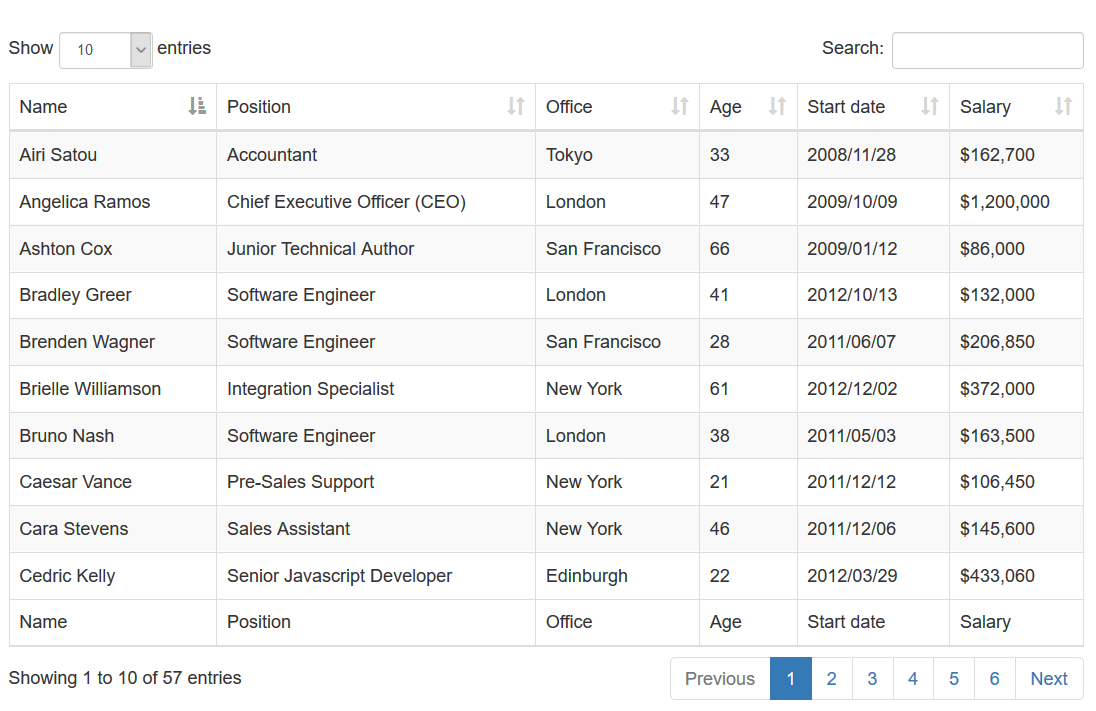Click the Showing 1 to 10 of 57 entries text
This screenshot has width=1096, height=711.
pyautogui.click(x=125, y=678)
